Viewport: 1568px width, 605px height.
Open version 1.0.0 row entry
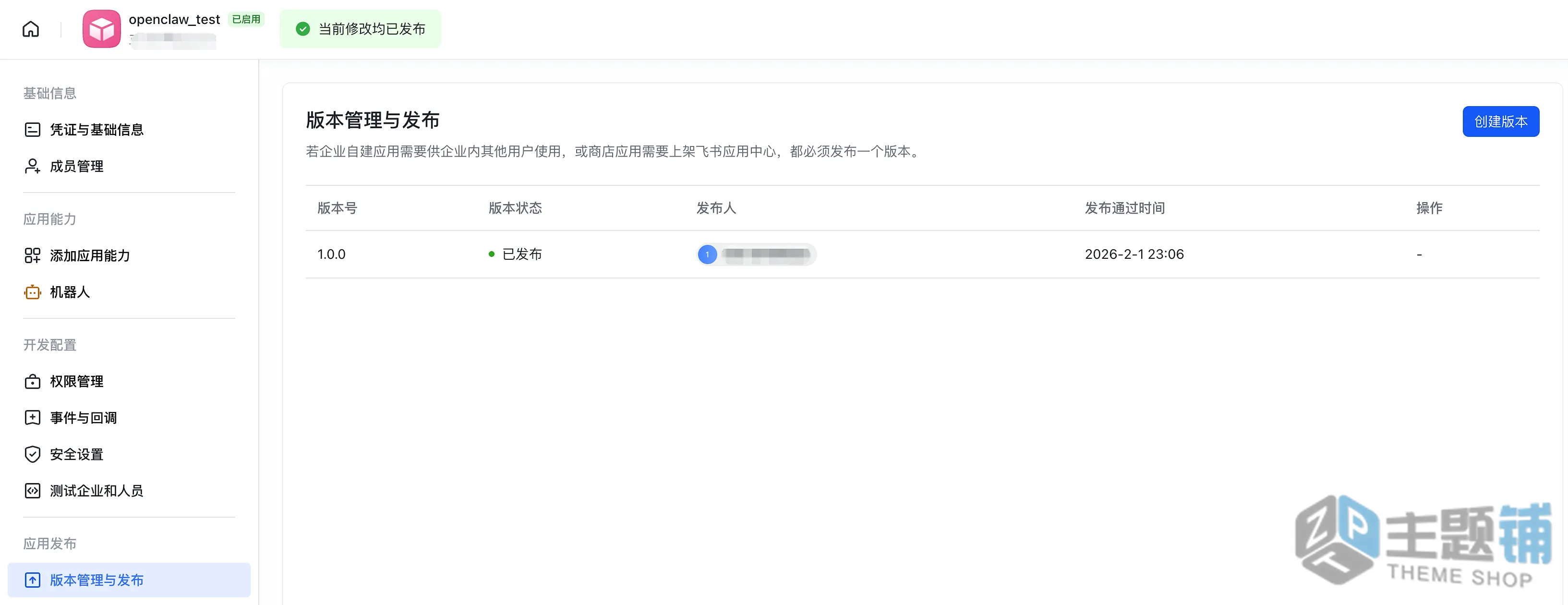click(331, 254)
